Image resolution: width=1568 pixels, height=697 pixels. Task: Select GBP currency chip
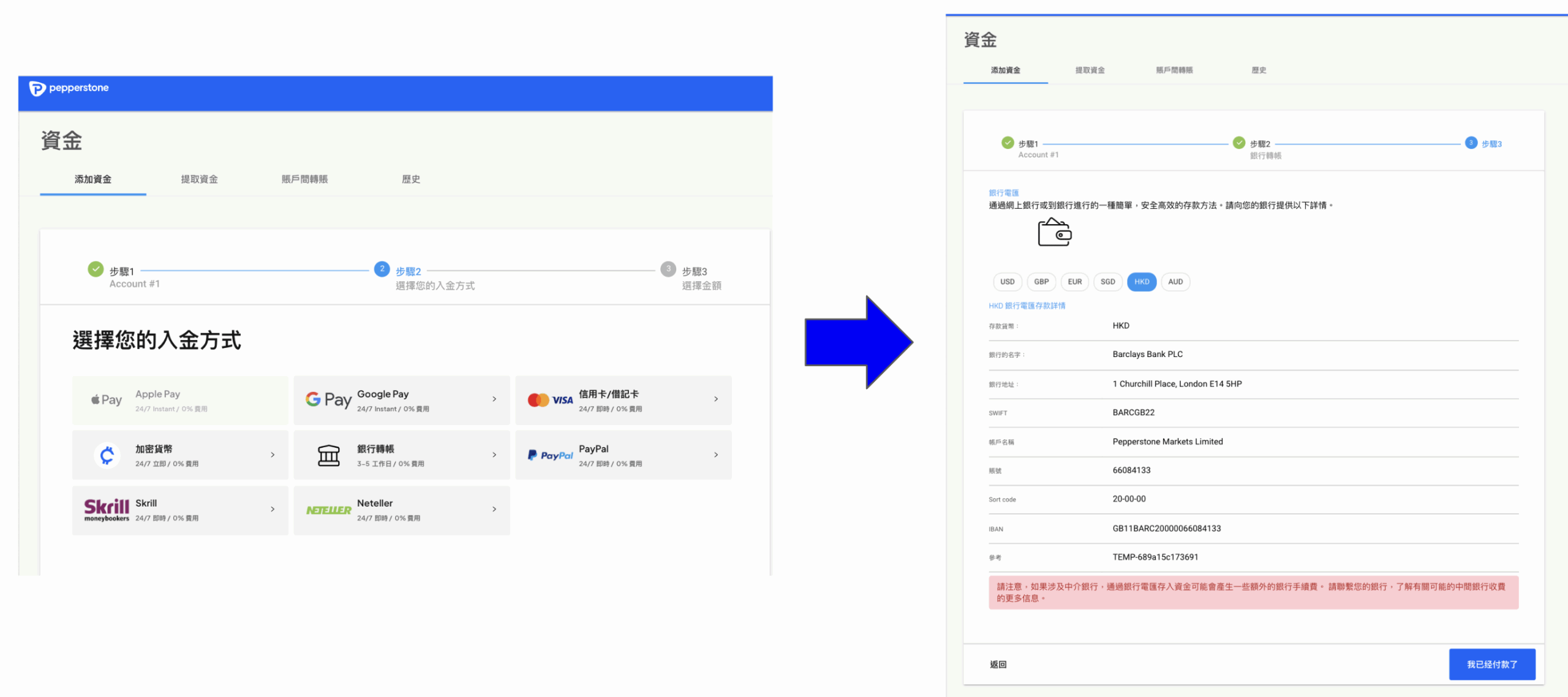coord(1041,282)
